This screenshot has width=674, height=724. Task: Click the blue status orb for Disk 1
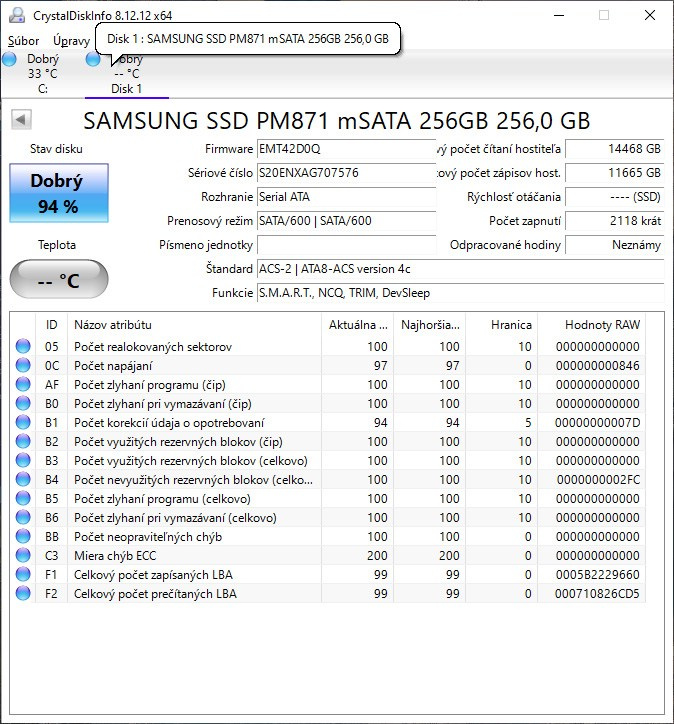tap(93, 59)
